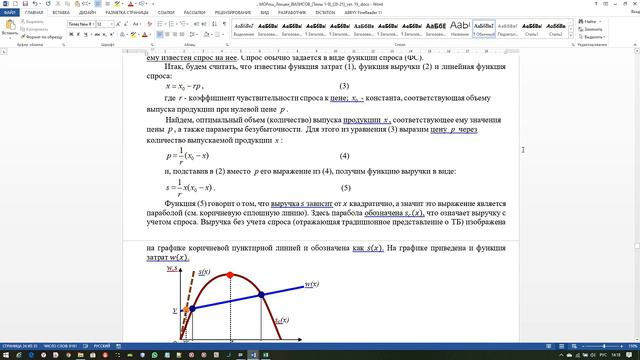Open Windows Start button
Screen dimensions: 640x360
6,355
